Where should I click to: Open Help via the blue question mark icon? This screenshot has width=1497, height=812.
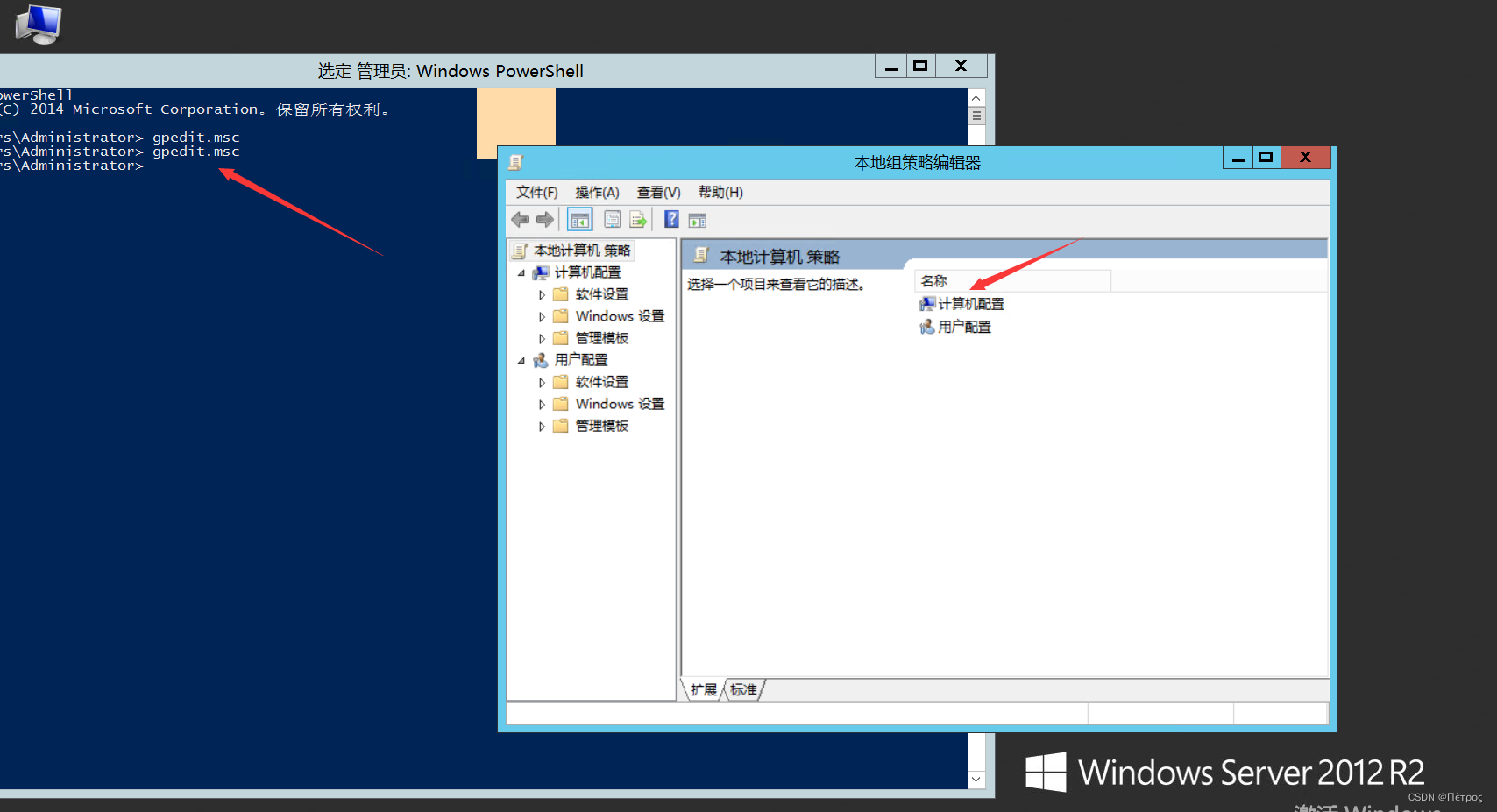pyautogui.click(x=671, y=220)
